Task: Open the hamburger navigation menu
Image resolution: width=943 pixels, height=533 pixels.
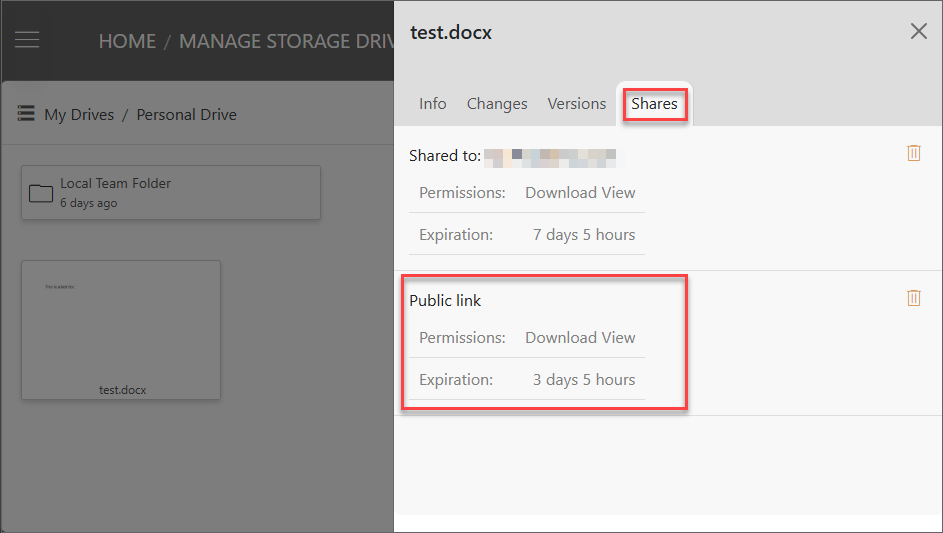Action: (x=27, y=40)
